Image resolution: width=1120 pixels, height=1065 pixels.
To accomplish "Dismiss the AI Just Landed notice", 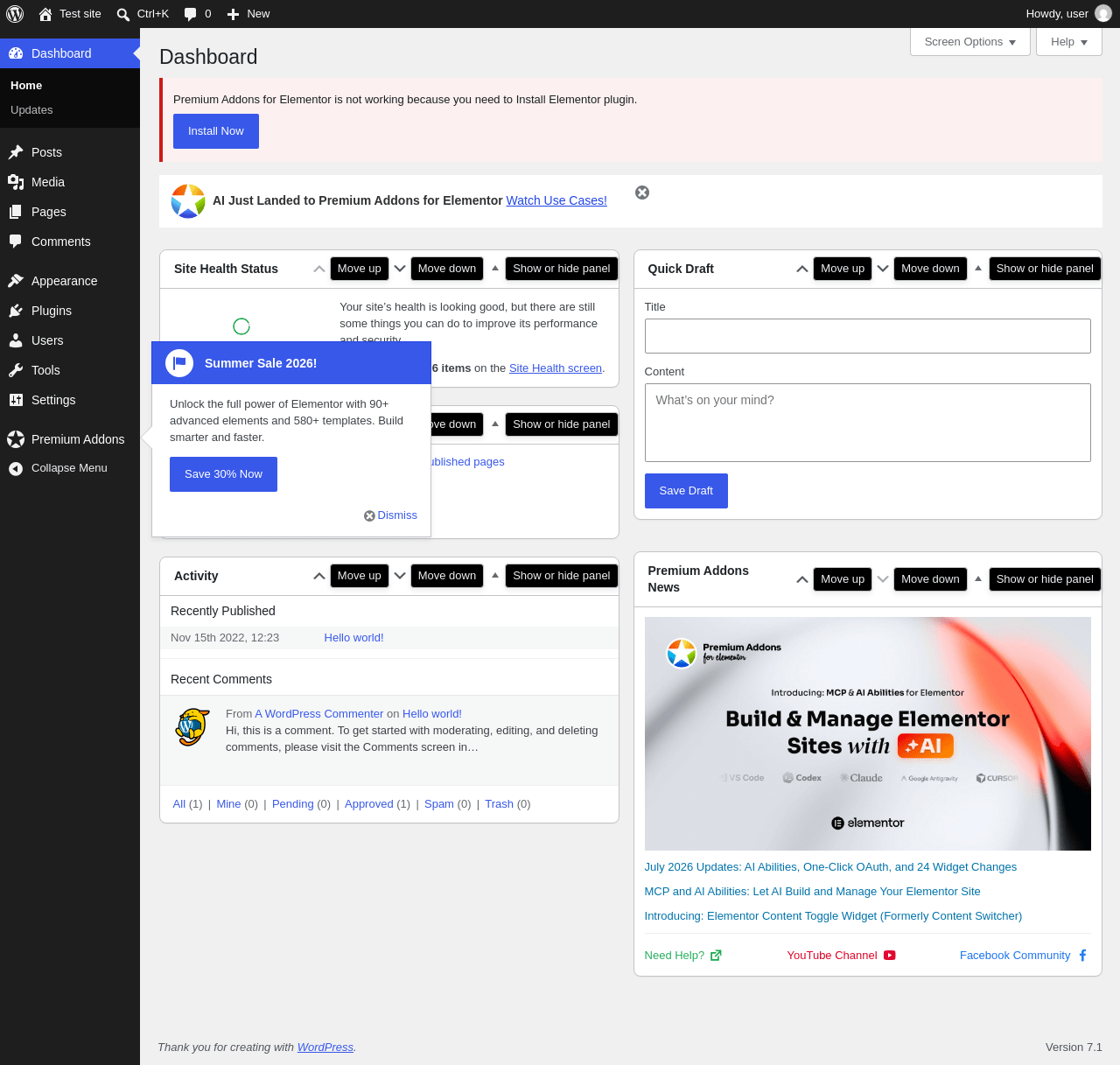I will pos(642,193).
